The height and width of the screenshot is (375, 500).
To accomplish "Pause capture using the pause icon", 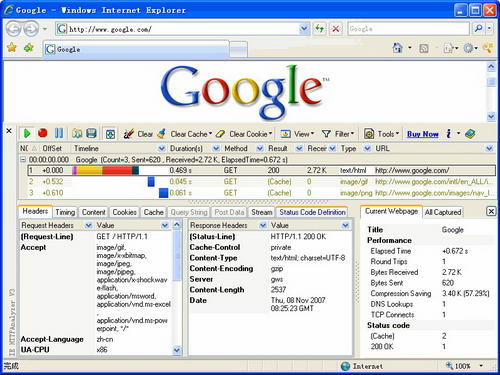I will (59, 133).
